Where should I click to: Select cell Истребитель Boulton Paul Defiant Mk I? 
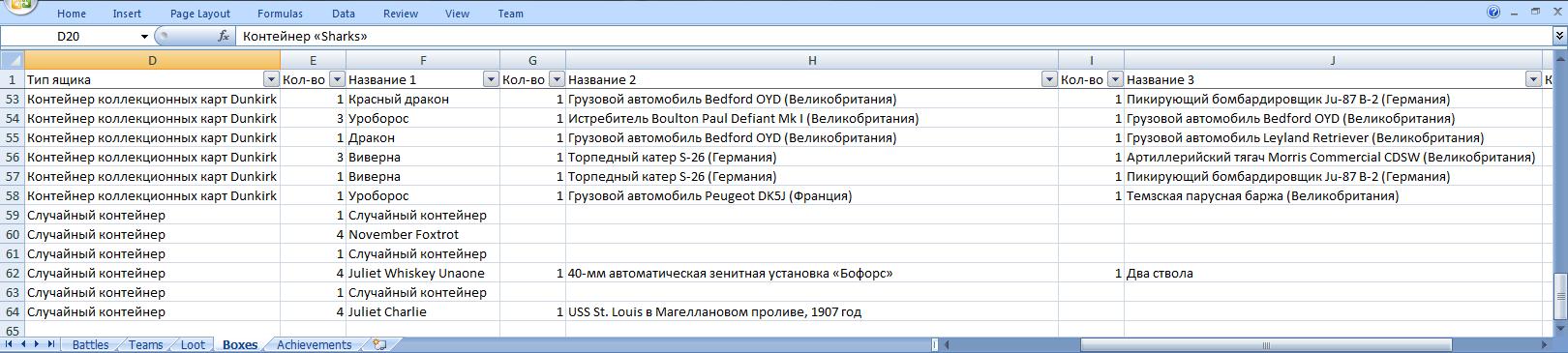coord(812,118)
